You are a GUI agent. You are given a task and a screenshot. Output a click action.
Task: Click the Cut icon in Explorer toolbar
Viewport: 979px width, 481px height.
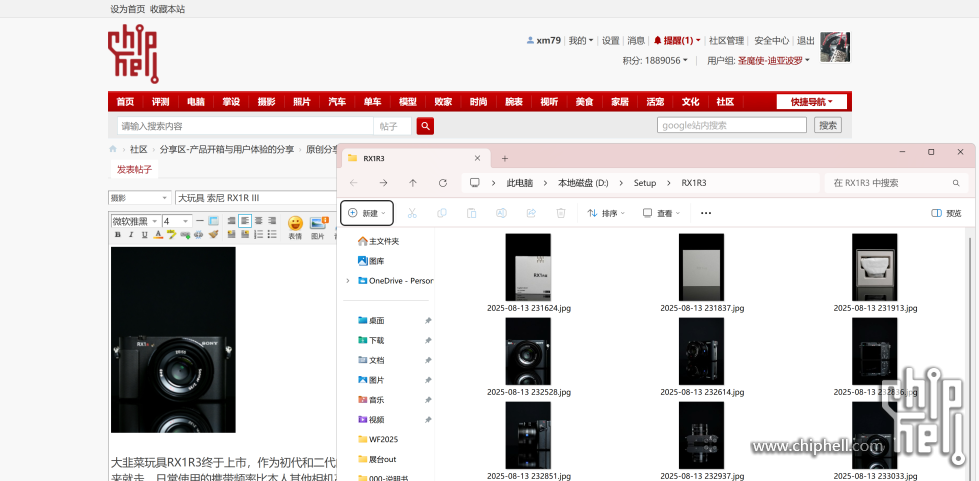click(412, 213)
